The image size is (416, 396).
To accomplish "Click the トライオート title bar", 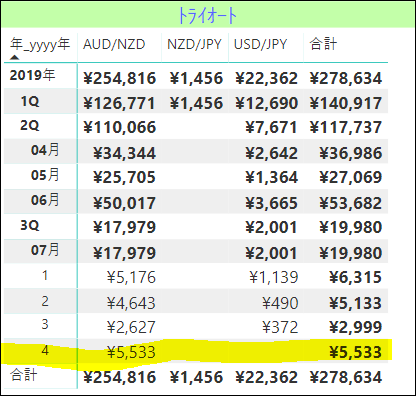I will (208, 15).
